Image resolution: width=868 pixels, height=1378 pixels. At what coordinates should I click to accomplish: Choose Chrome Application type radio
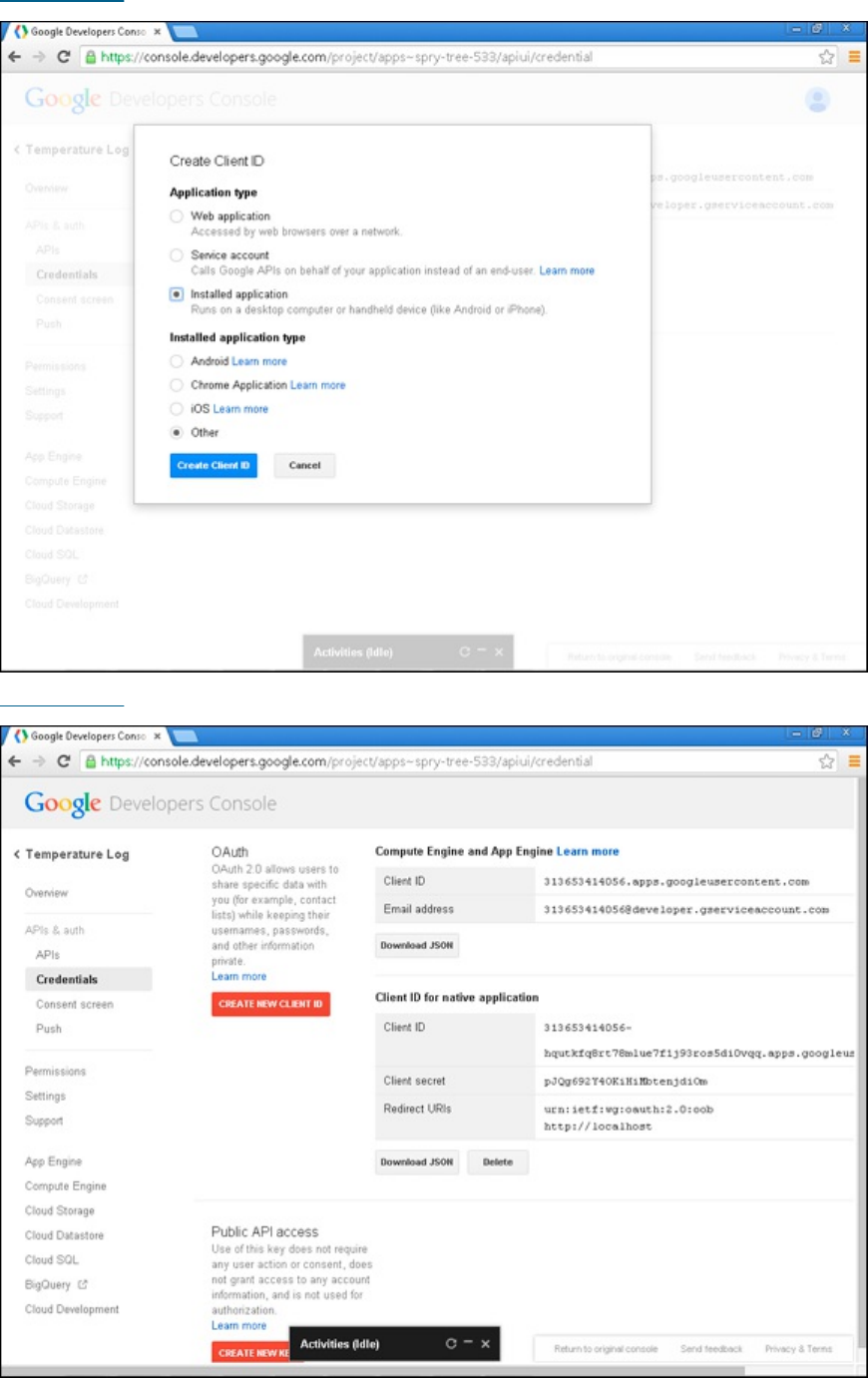(177, 385)
